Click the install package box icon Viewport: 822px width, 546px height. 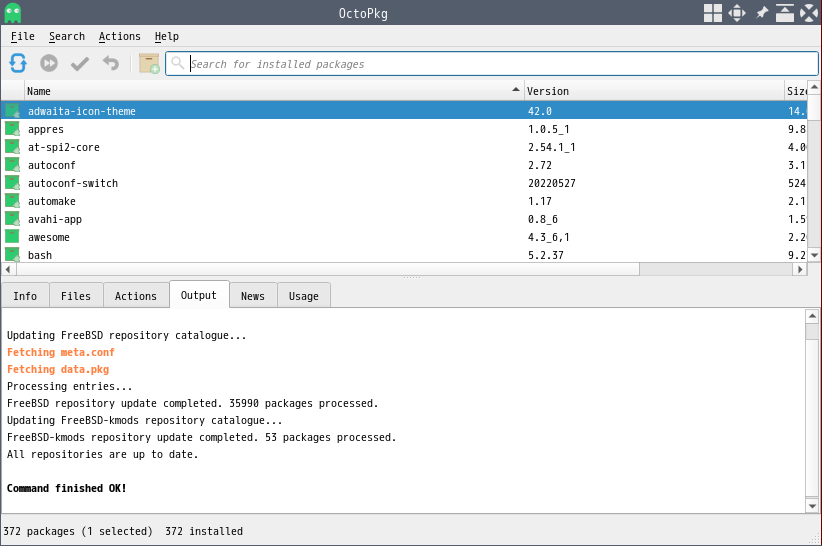pyautogui.click(x=149, y=63)
